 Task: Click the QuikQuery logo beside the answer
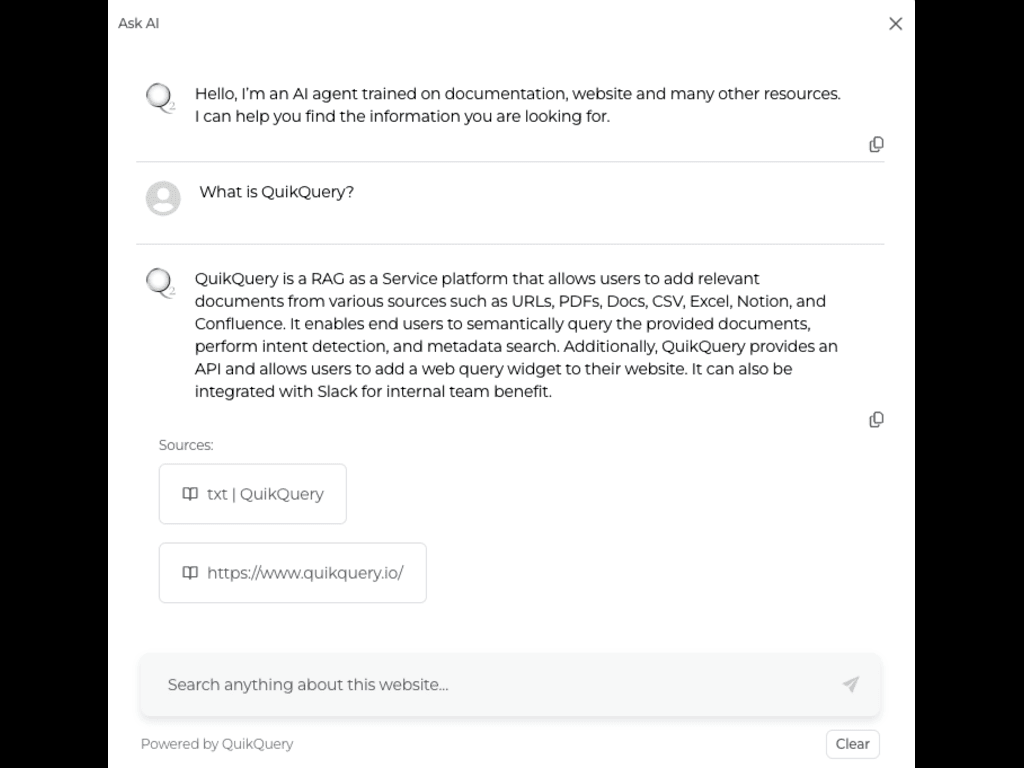click(160, 284)
